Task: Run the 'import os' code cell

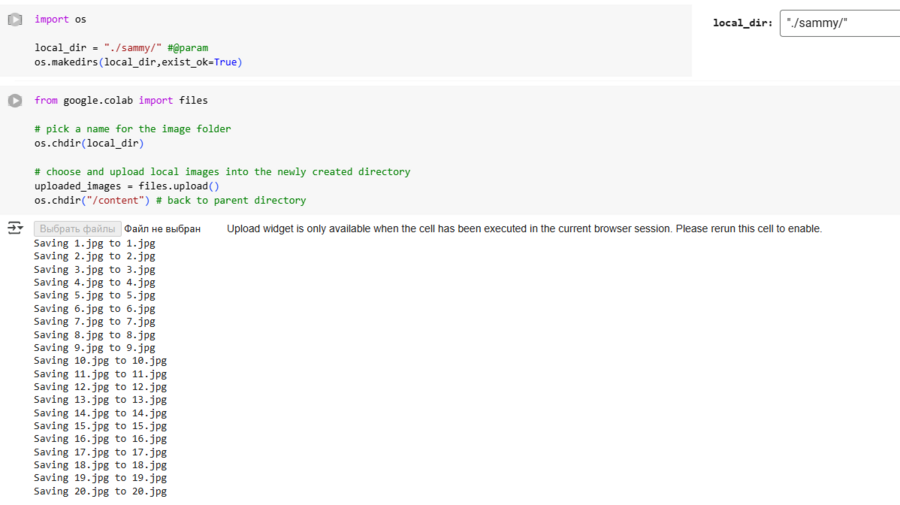Action: (x=15, y=20)
